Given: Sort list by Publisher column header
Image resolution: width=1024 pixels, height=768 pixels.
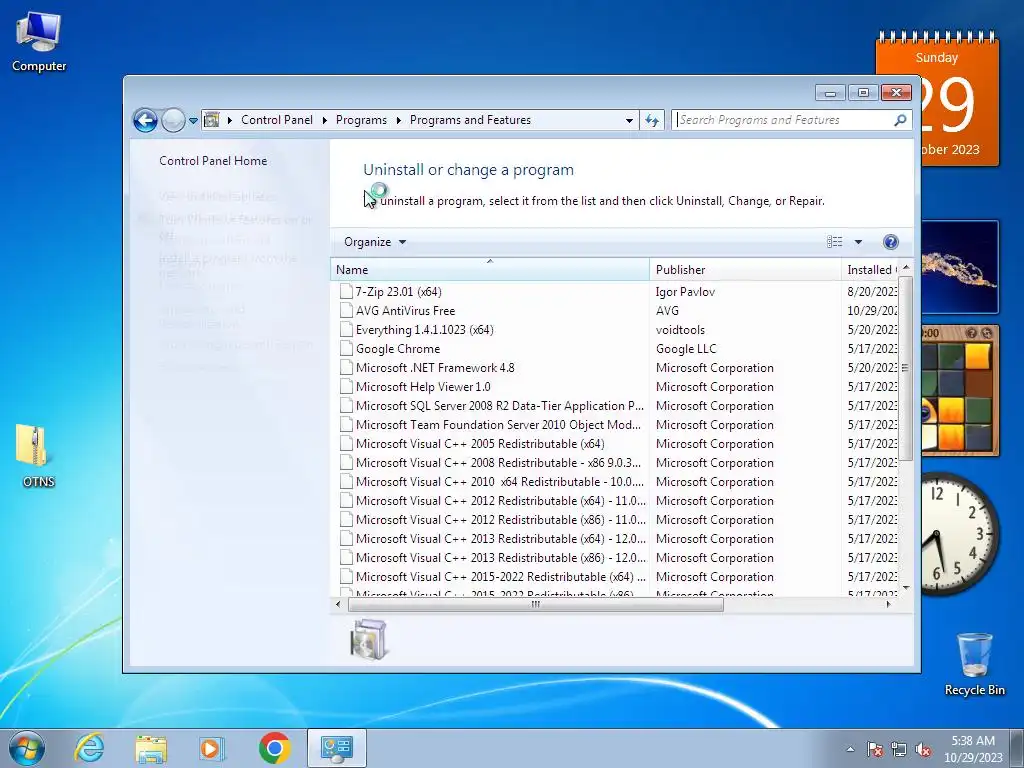Looking at the screenshot, I should pyautogui.click(x=745, y=270).
